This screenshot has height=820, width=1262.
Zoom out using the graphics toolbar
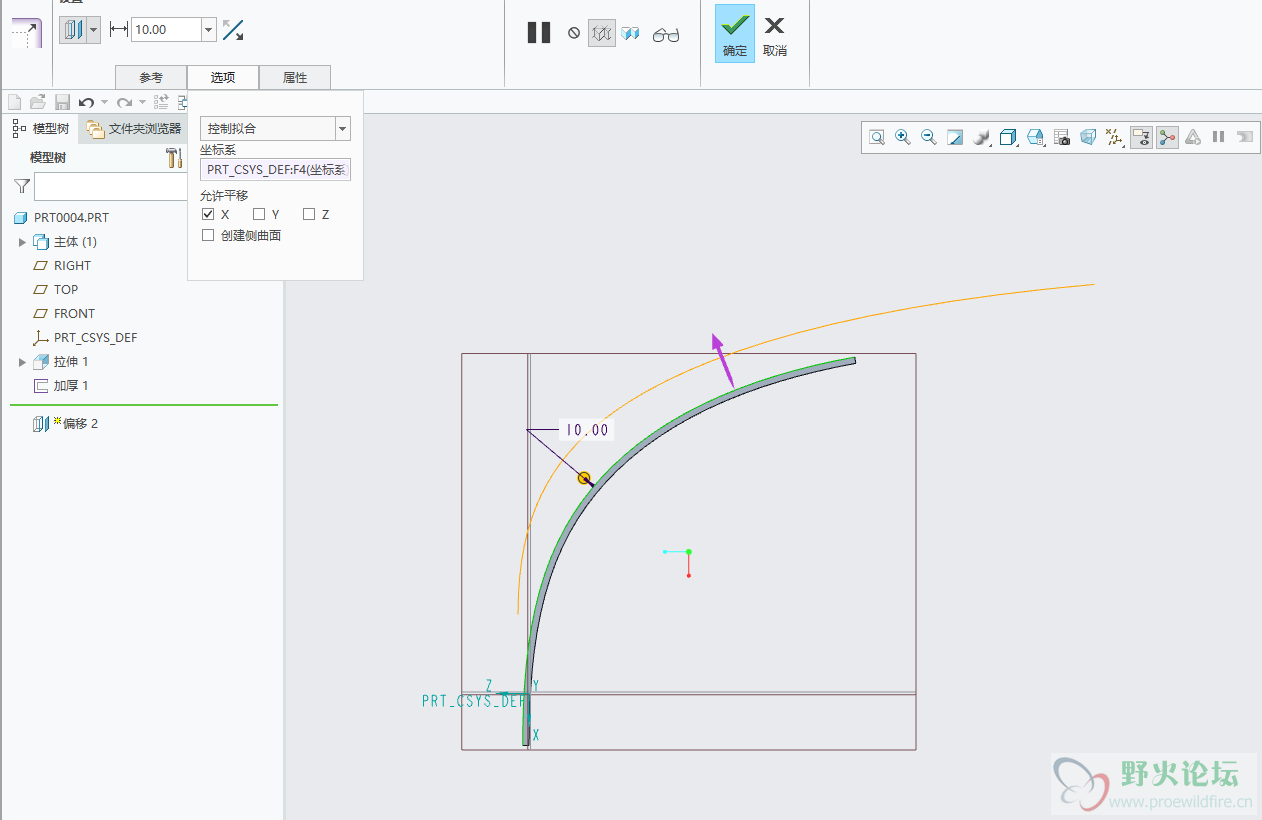coord(929,137)
